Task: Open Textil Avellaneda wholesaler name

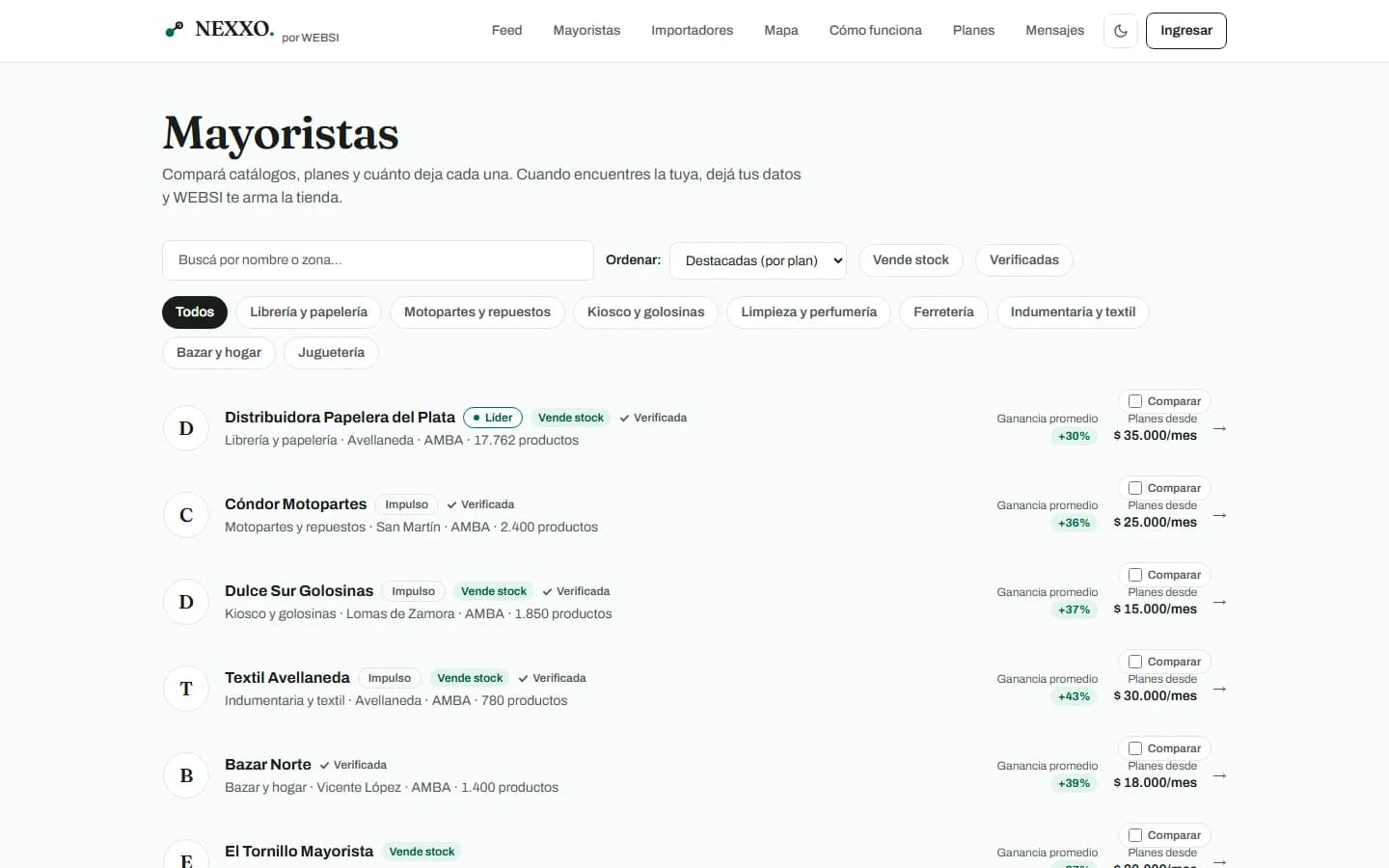Action: pyautogui.click(x=287, y=678)
